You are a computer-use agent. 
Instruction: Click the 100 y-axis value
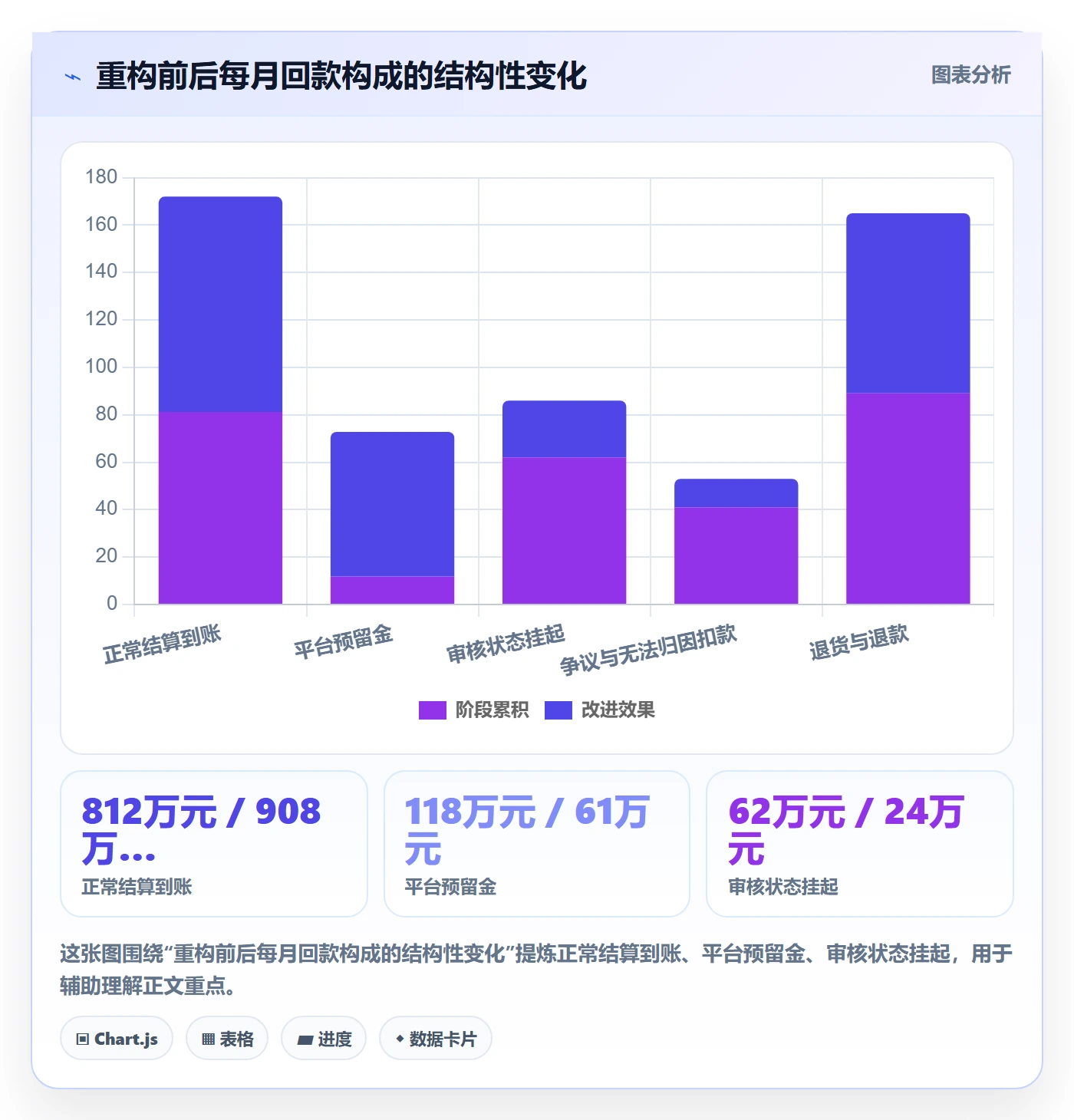pos(101,367)
